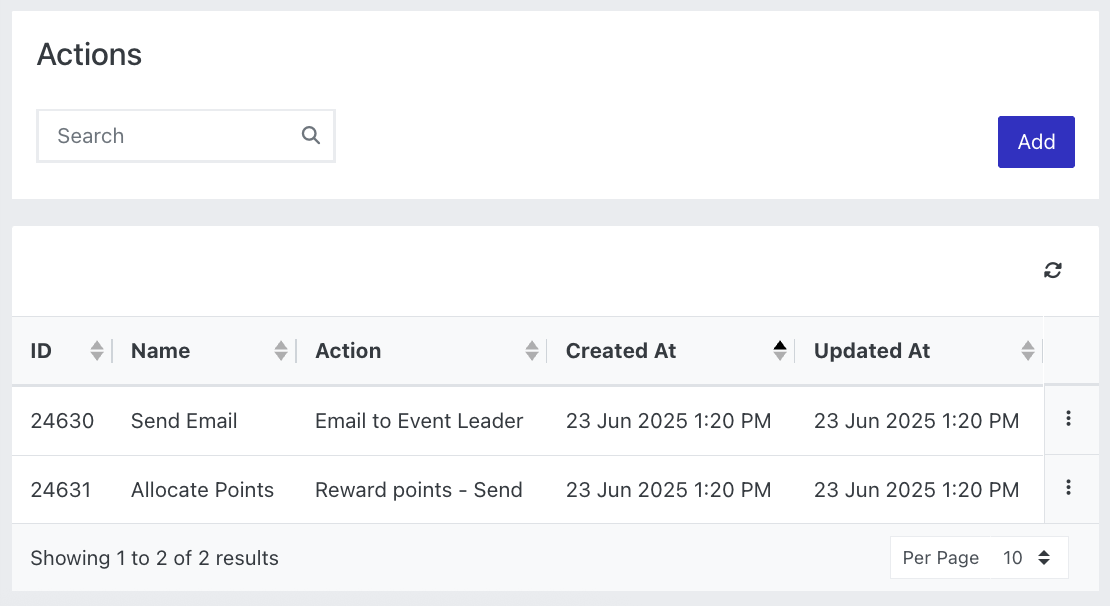
Task: Click the Name column header
Action: tap(161, 350)
